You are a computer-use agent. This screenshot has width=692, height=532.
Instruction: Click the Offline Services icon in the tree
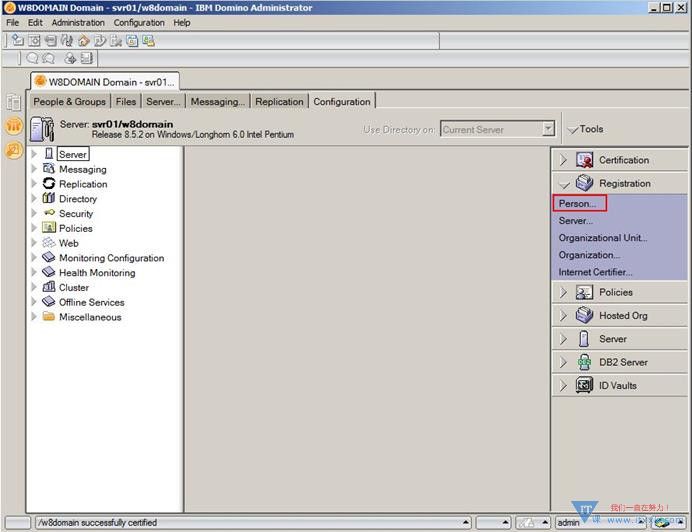49,302
